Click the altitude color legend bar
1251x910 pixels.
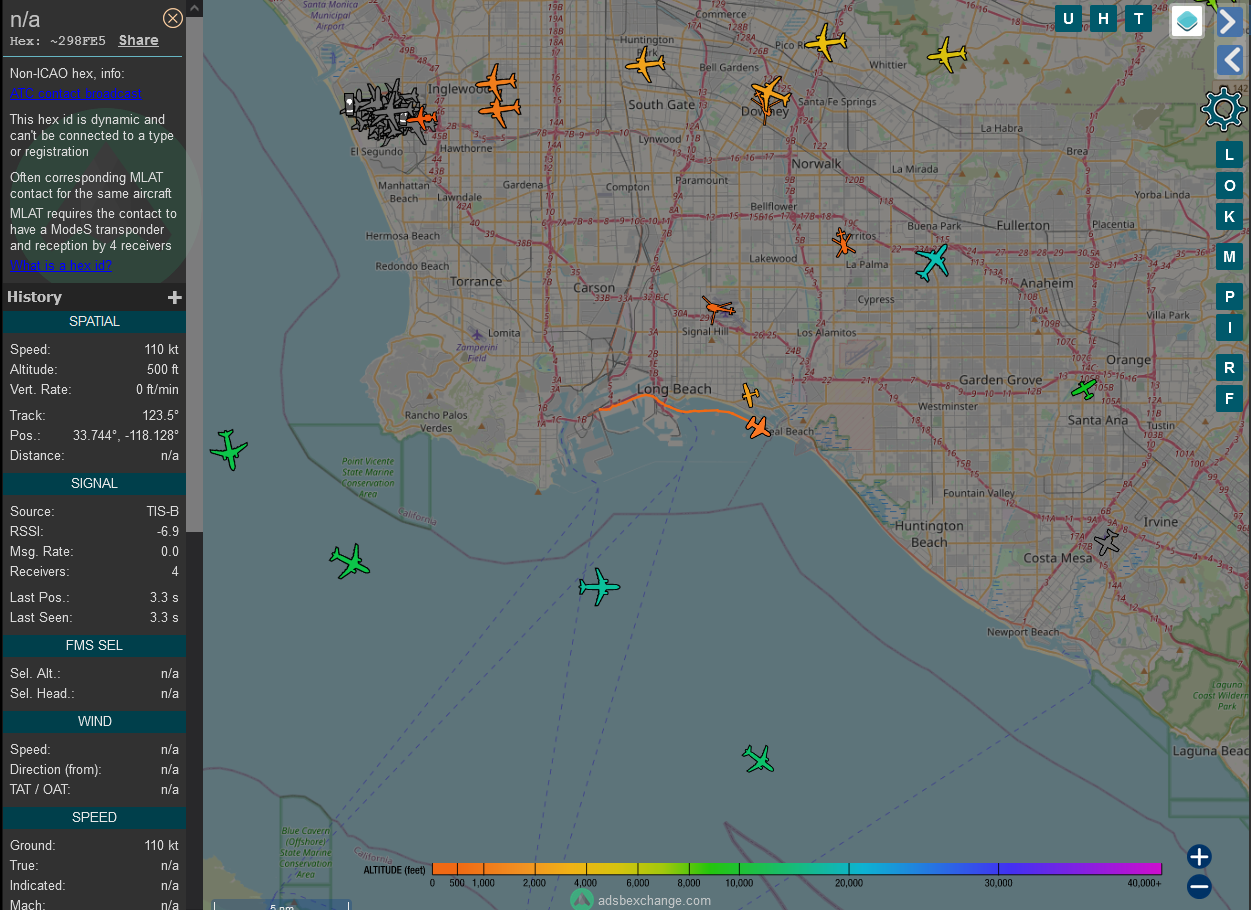point(797,869)
